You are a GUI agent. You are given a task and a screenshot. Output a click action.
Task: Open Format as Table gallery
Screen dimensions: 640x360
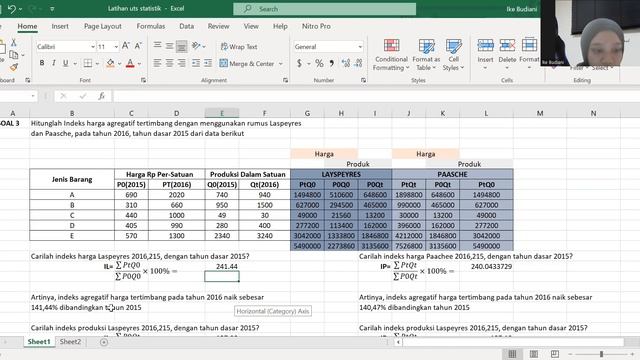click(x=426, y=55)
